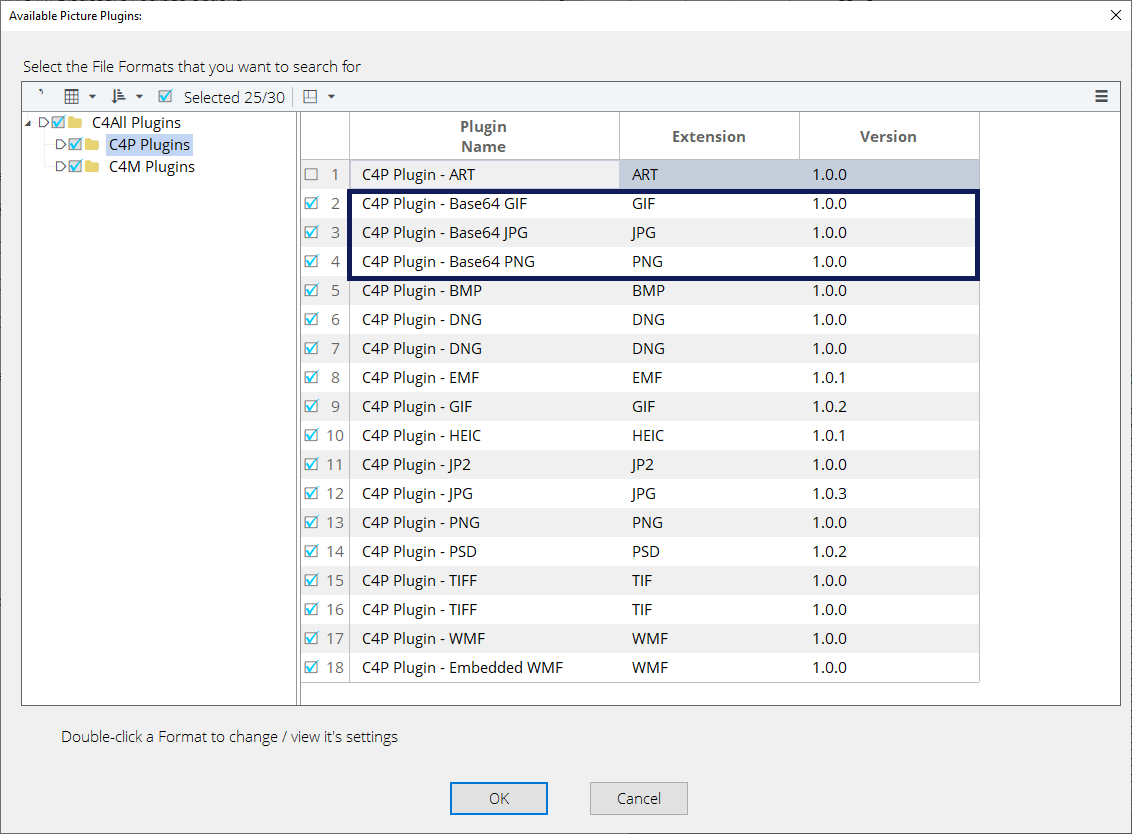Select the "C4P Plugin - Base64 JPG" name
The image size is (1132, 834).
pos(445,233)
